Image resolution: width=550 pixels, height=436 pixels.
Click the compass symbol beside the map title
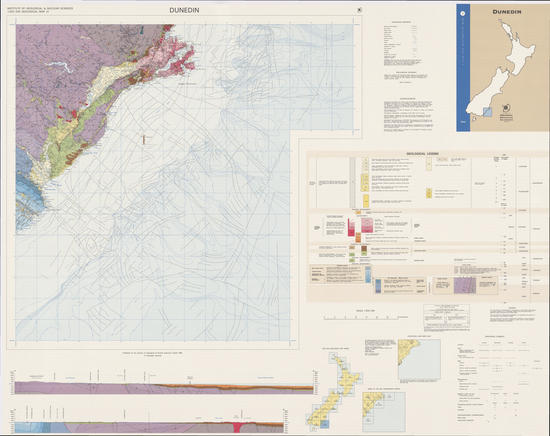pos(359,10)
